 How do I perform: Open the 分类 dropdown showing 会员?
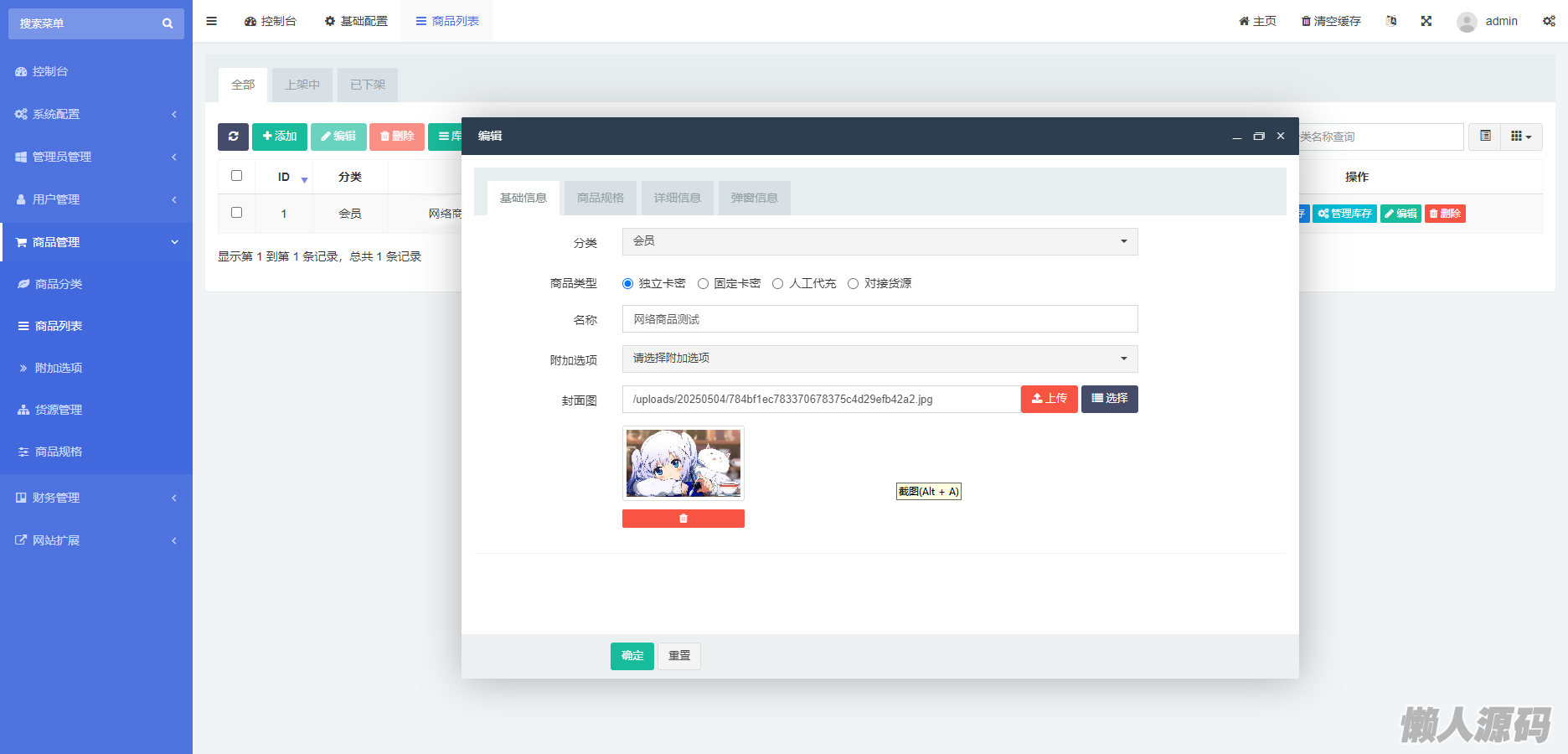pos(879,241)
